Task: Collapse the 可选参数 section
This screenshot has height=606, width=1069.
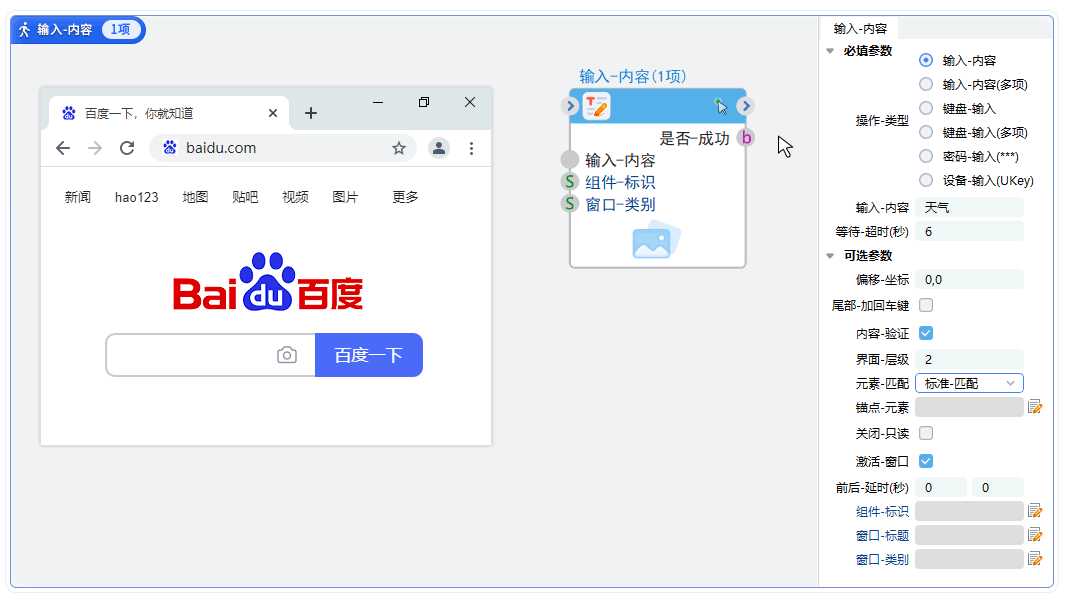Action: tap(830, 255)
